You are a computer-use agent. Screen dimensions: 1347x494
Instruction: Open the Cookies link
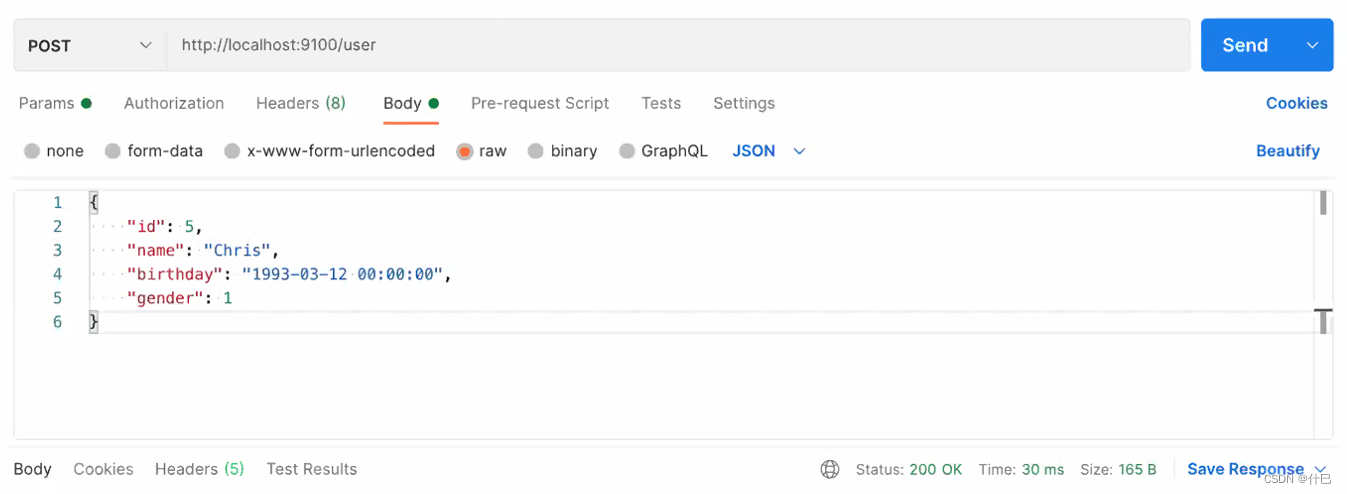click(1297, 103)
